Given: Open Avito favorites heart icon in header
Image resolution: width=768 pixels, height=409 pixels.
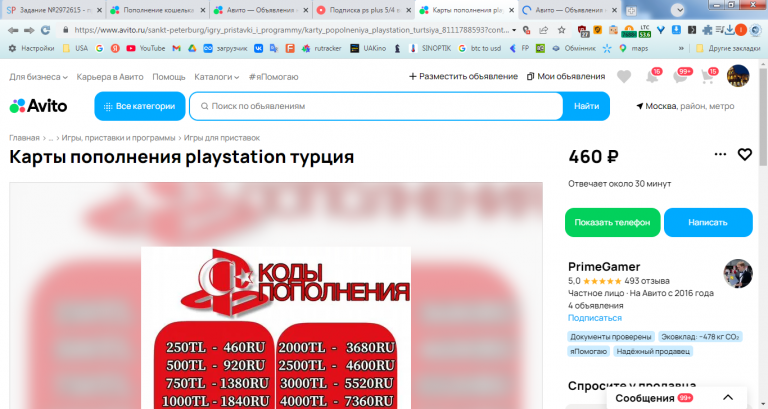Looking at the screenshot, I should point(624,76).
